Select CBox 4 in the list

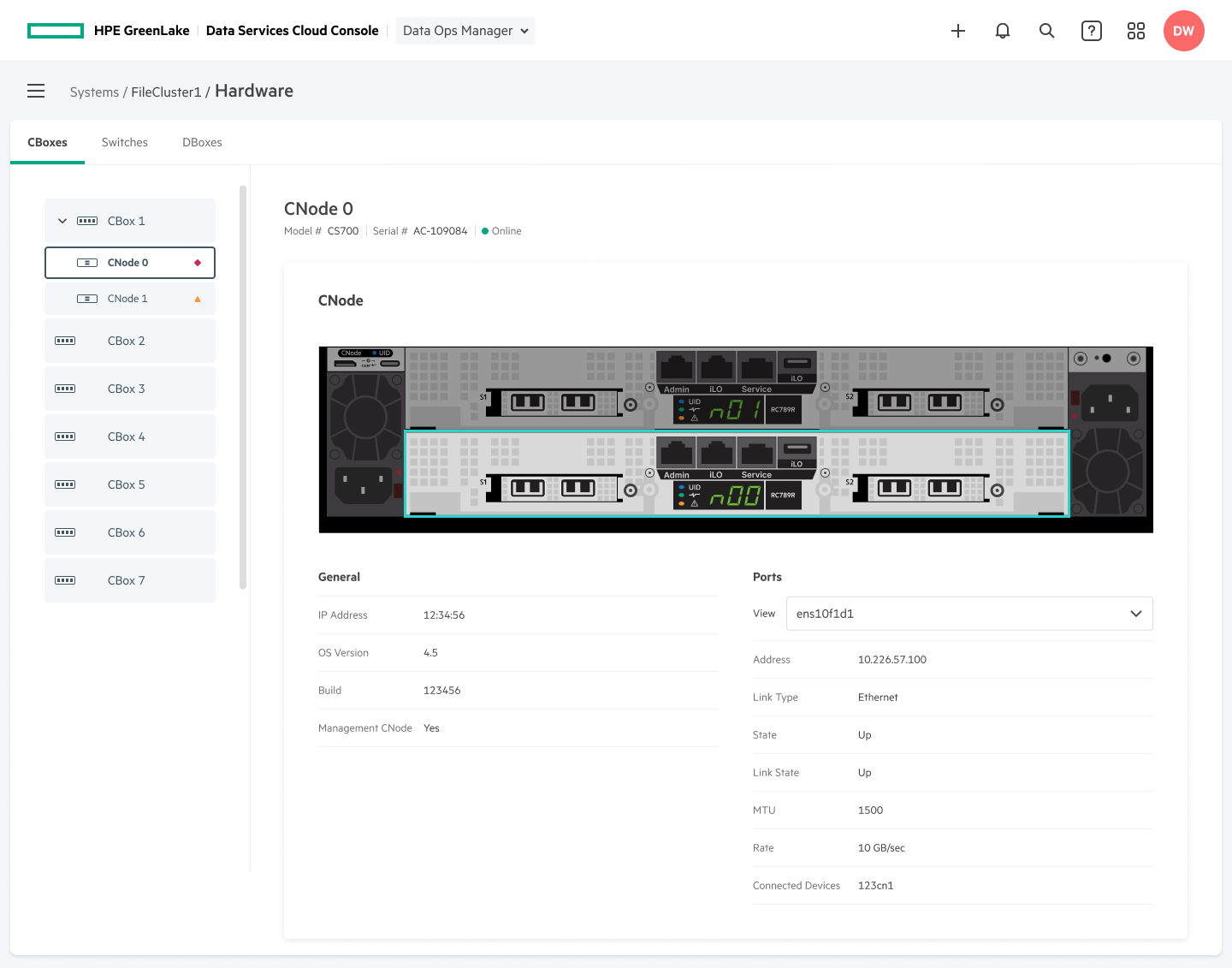click(x=130, y=436)
